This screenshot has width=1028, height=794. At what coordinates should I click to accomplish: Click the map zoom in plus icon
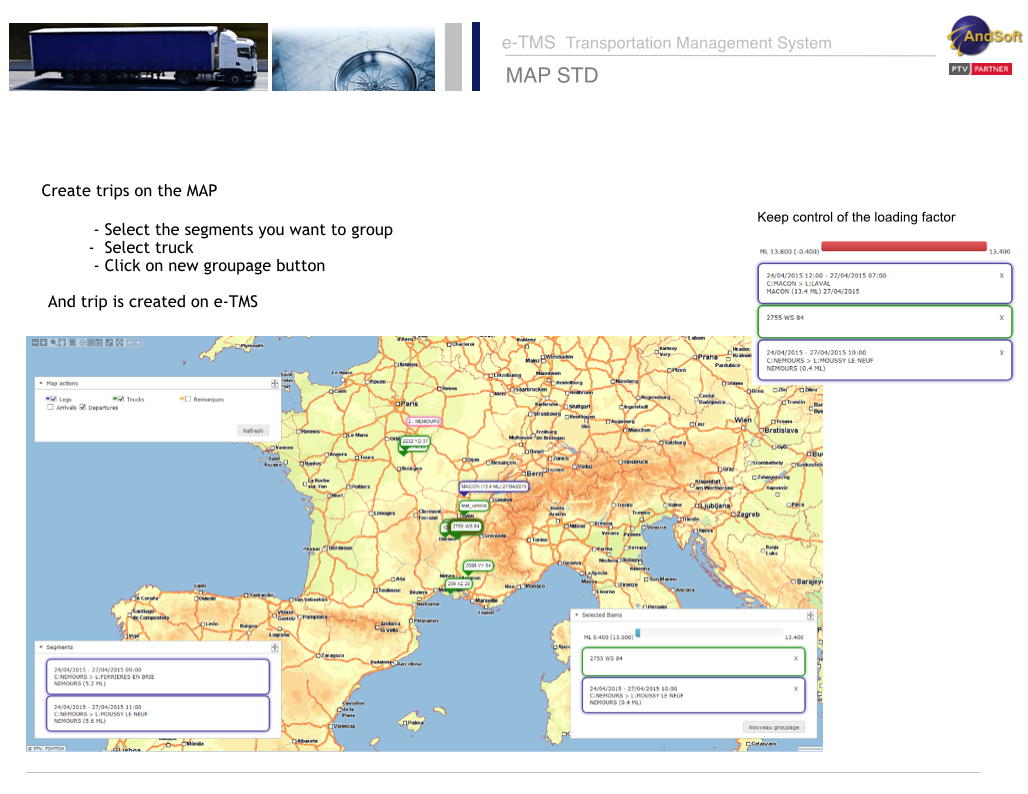coord(43,343)
